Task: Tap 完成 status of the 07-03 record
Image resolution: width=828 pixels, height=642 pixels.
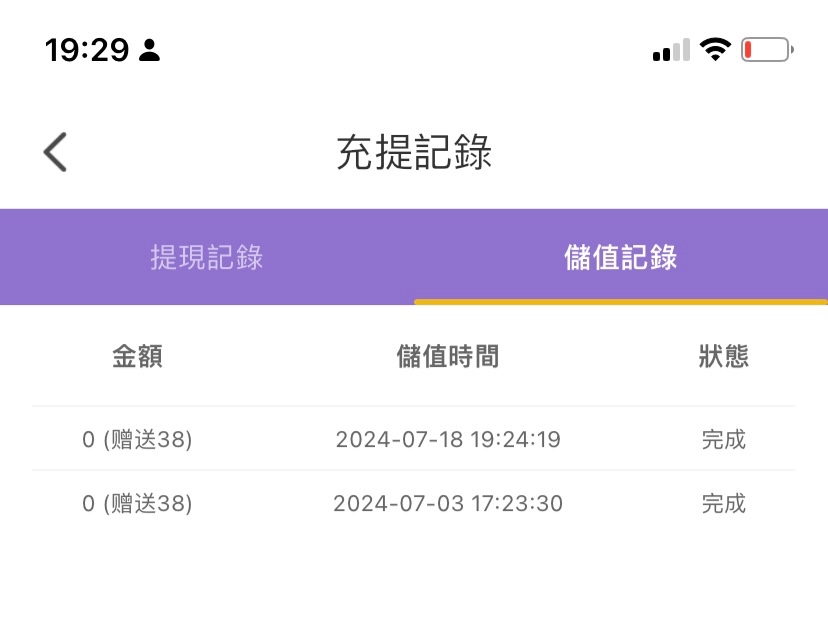Action: (723, 503)
